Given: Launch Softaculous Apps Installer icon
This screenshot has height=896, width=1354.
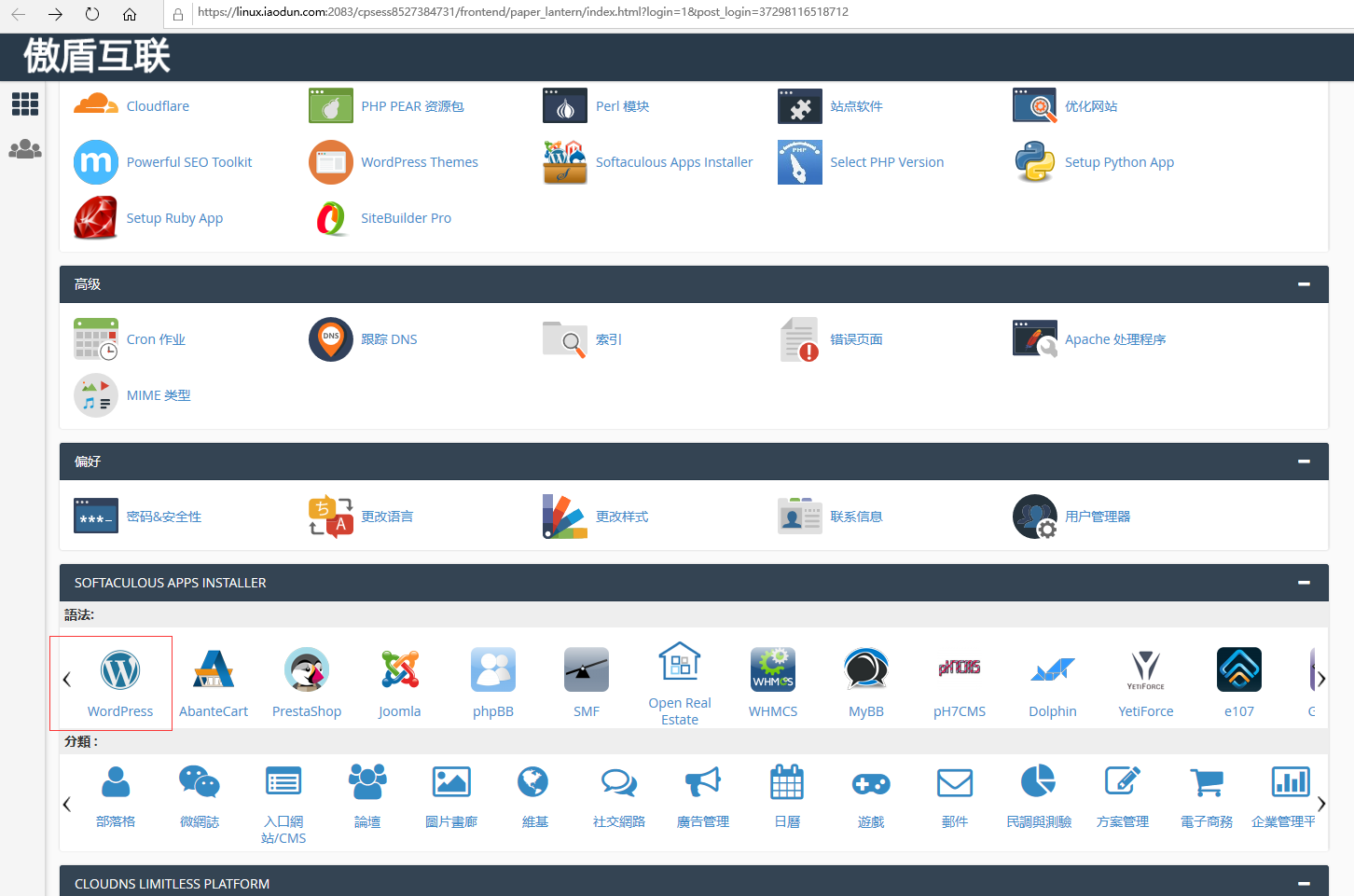Looking at the screenshot, I should click(565, 162).
